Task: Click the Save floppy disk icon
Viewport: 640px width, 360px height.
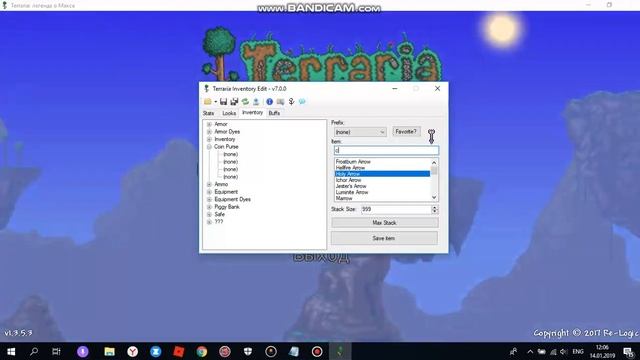Action: pos(223,101)
